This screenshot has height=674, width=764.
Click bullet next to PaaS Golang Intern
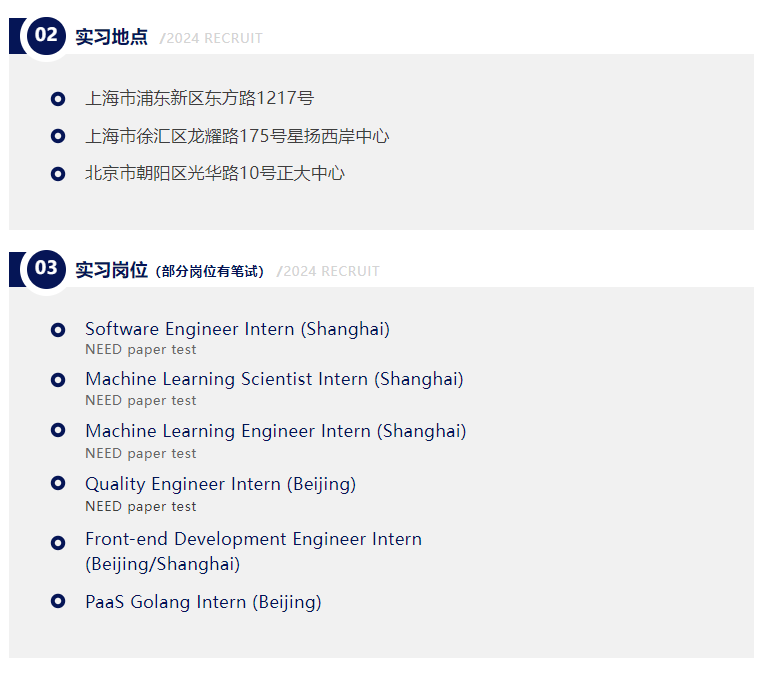tap(58, 602)
